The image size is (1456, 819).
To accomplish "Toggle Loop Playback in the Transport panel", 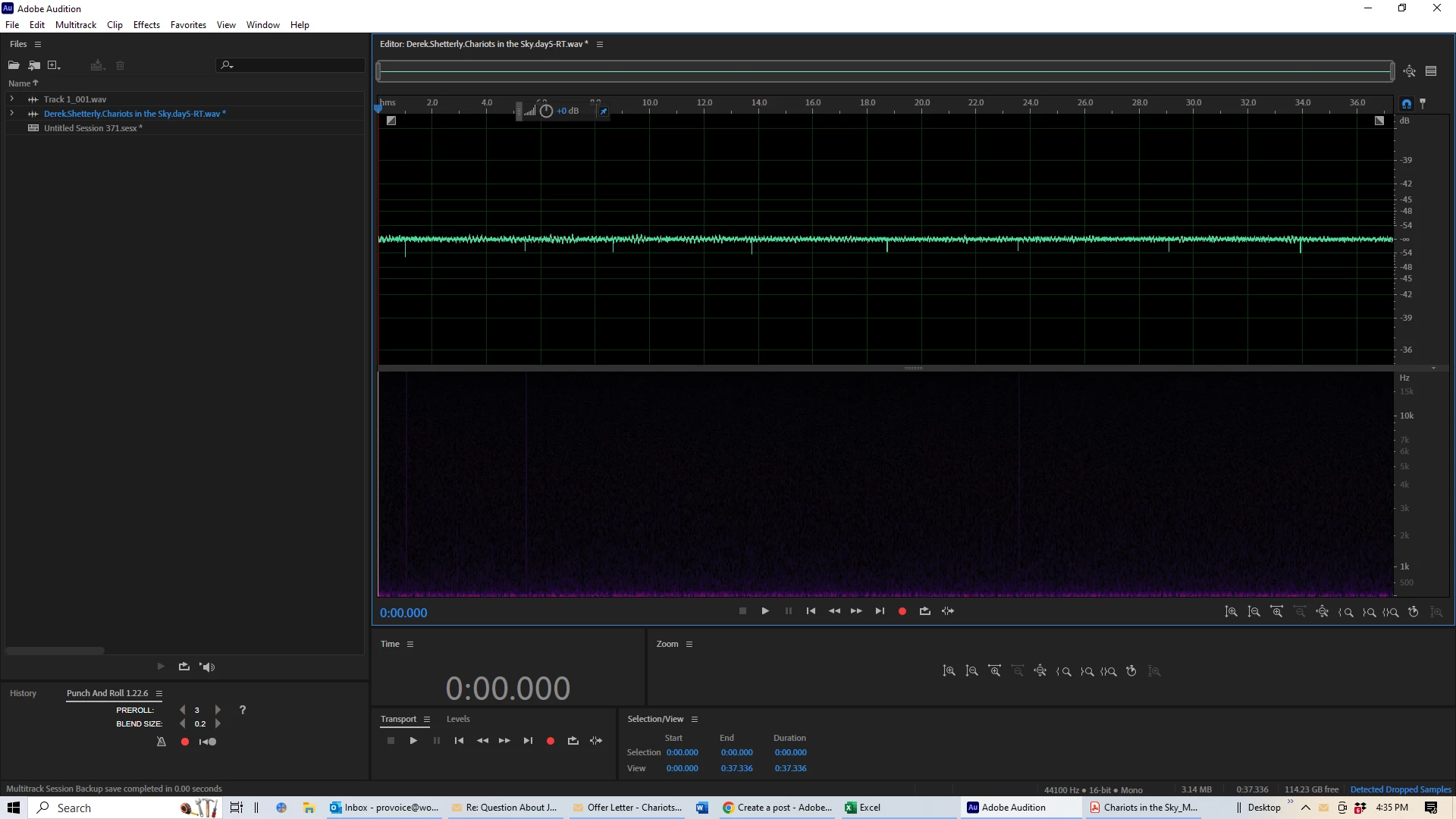I will pyautogui.click(x=573, y=741).
